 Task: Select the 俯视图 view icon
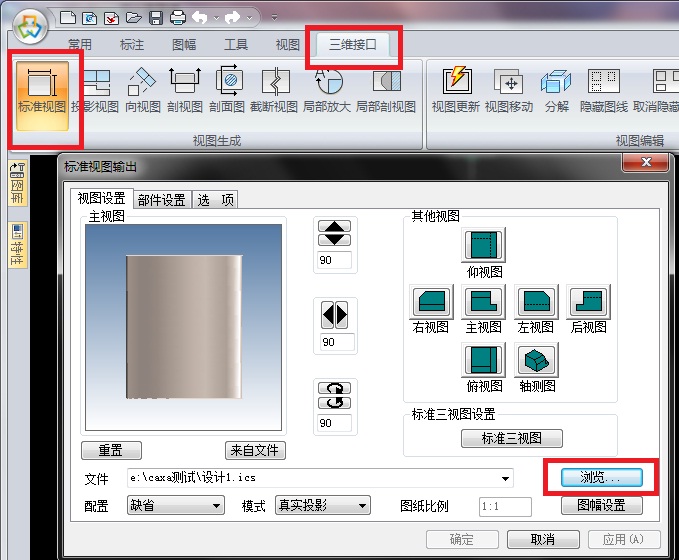click(x=484, y=360)
